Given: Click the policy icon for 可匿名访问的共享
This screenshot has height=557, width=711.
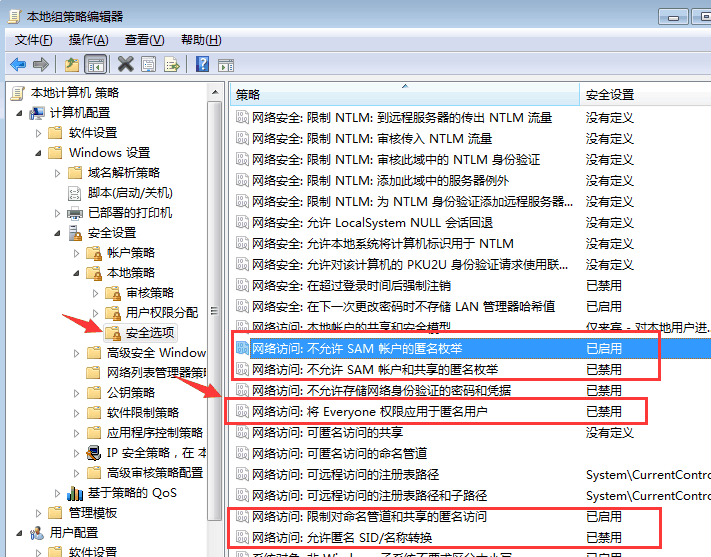Looking at the screenshot, I should tap(242, 432).
